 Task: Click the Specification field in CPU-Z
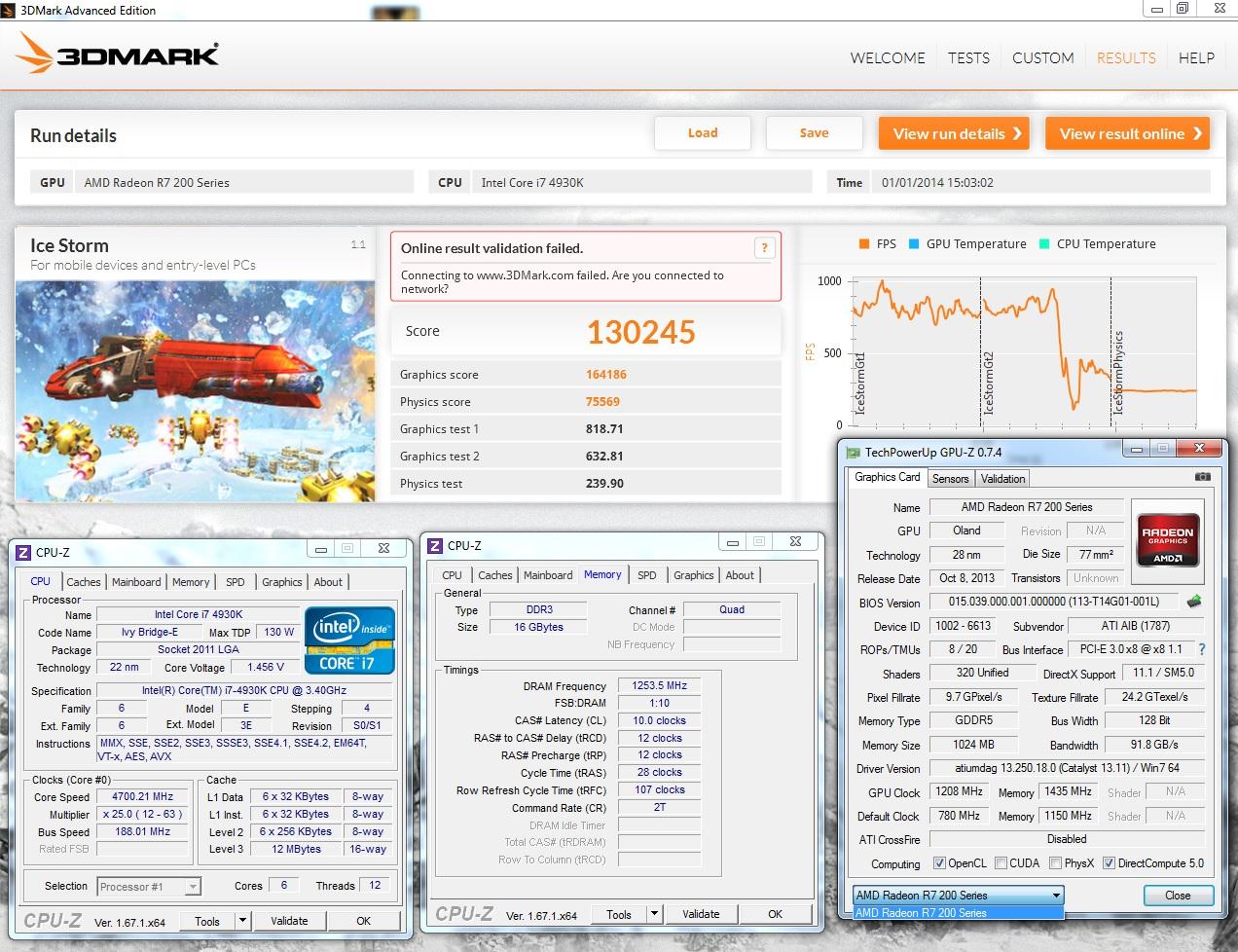click(x=244, y=691)
